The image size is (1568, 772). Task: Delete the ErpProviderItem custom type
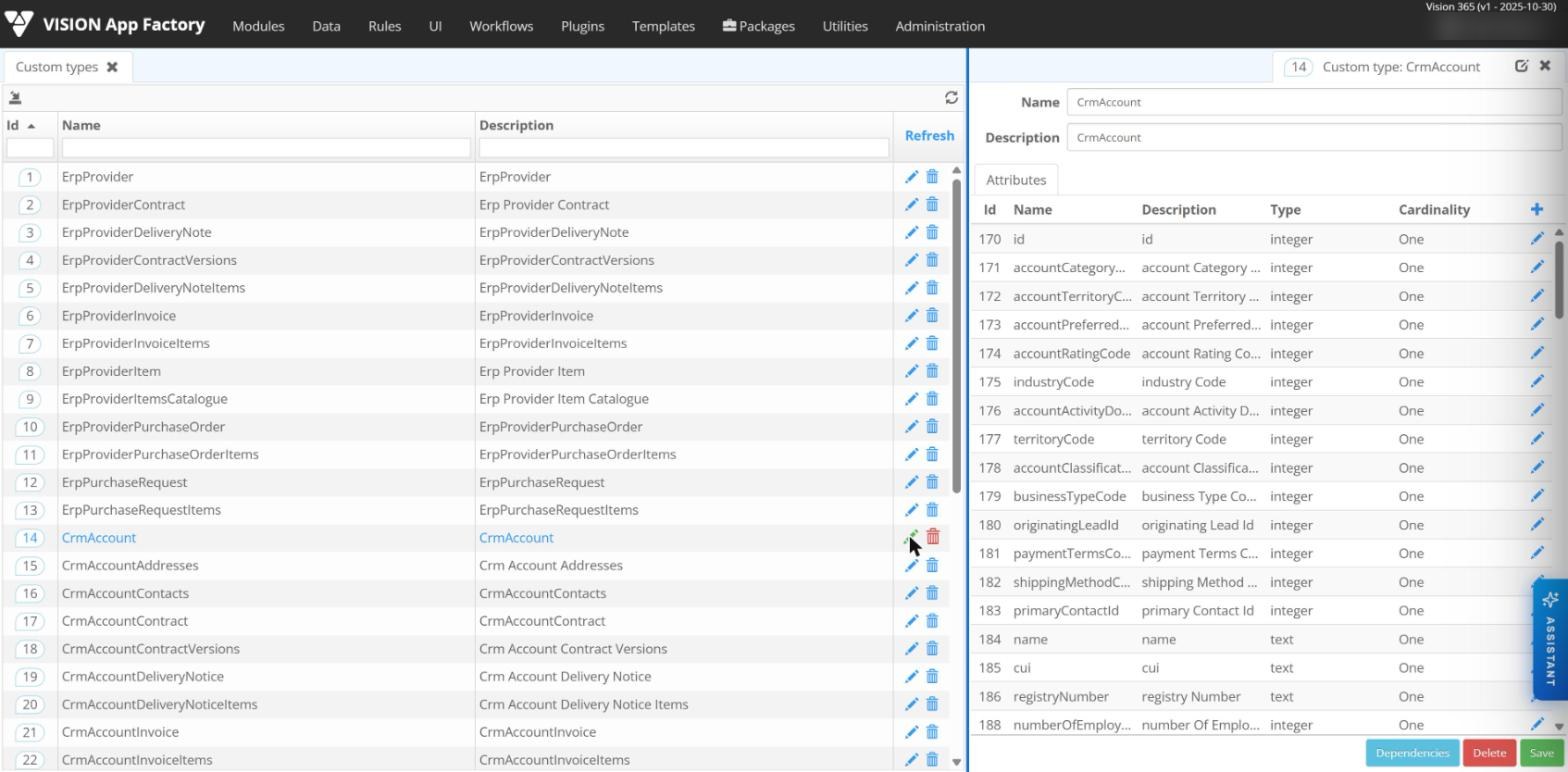click(x=932, y=371)
